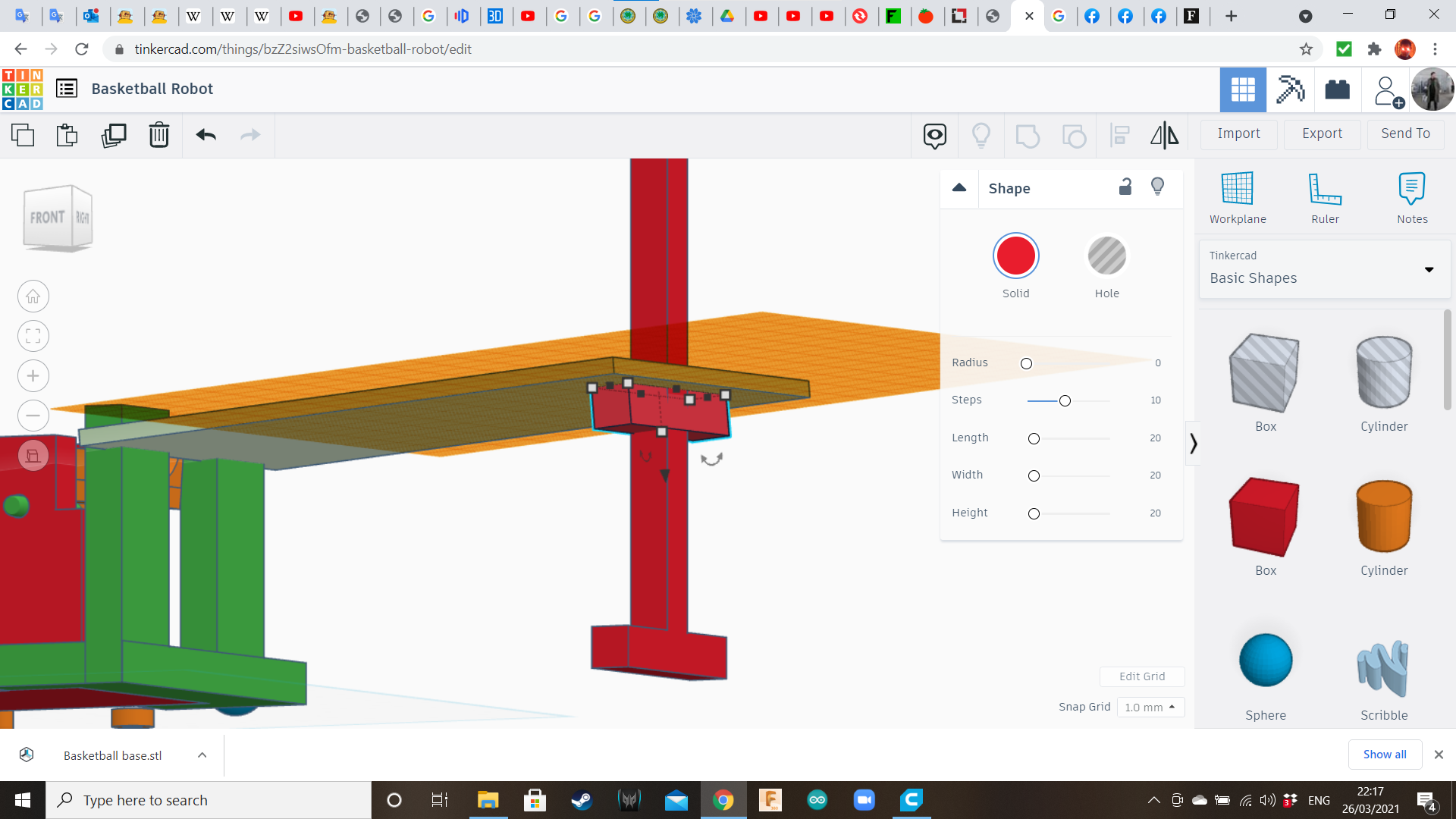Screen dimensions: 1456x819
Task: Select the Hole shape option
Action: point(1106,256)
